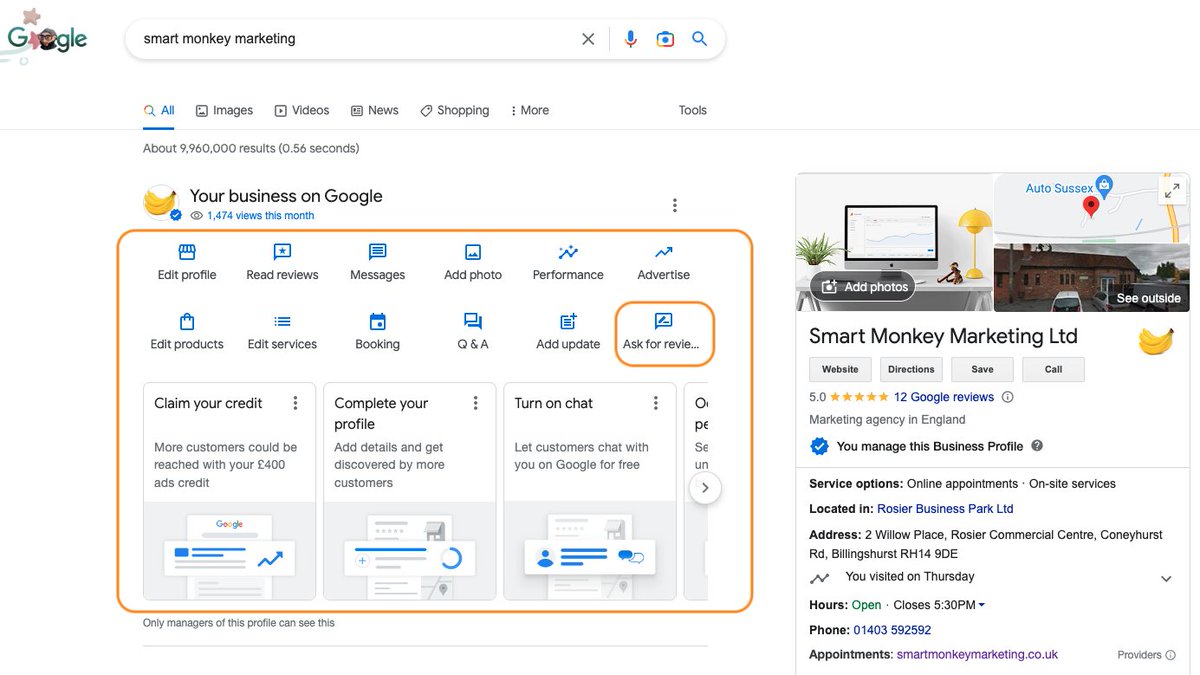Open Edit services shortcut
The image size is (1200, 675).
click(282, 332)
